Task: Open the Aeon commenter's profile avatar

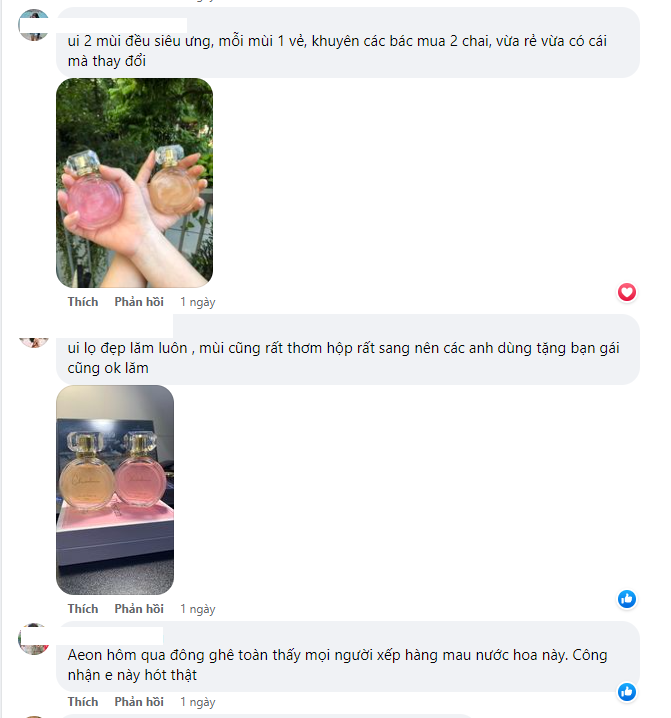Action: 33,639
